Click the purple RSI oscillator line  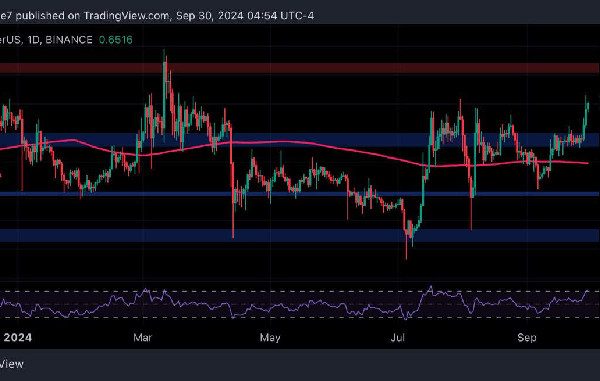(x=295, y=304)
